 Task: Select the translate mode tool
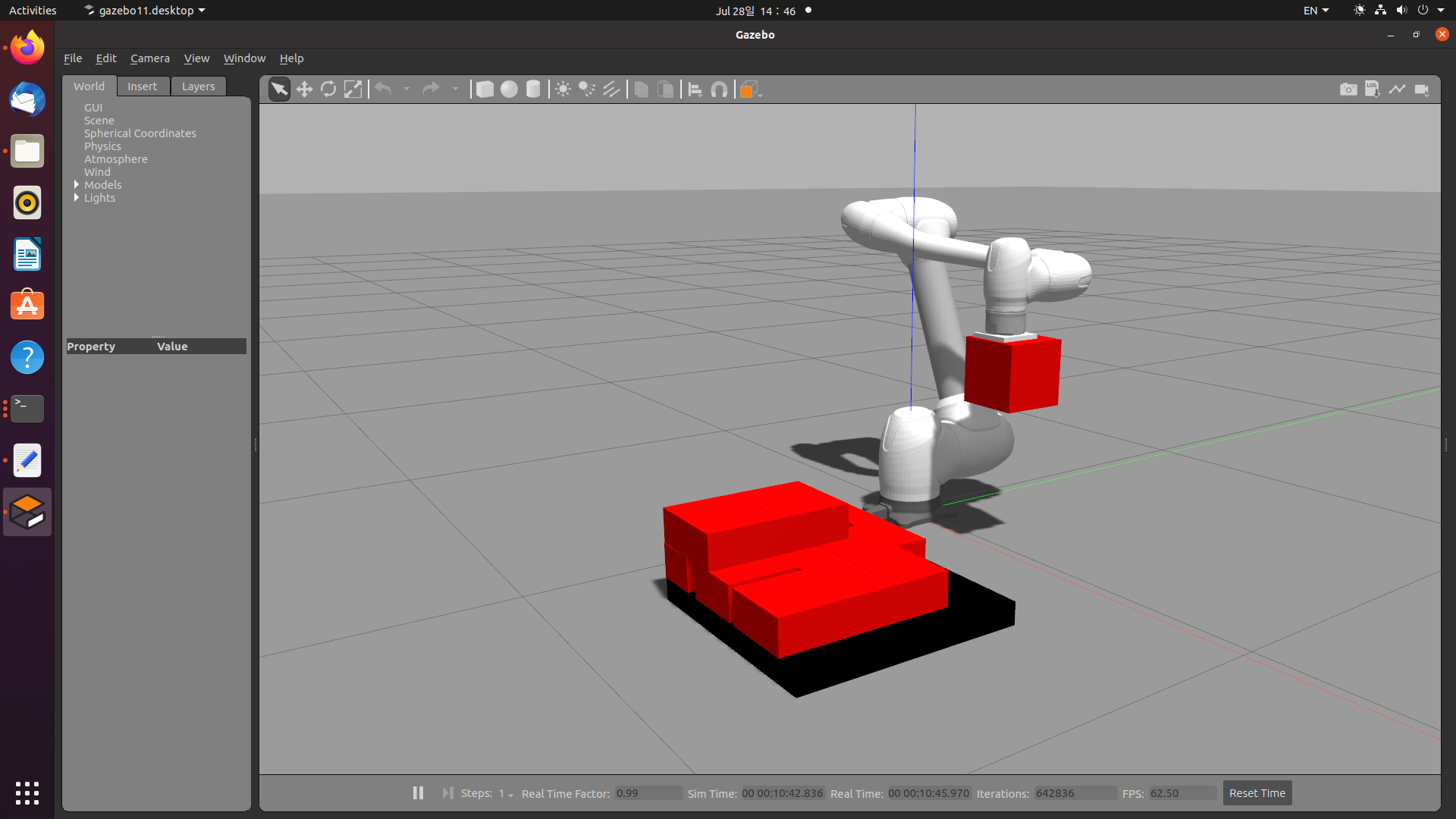pyautogui.click(x=304, y=89)
